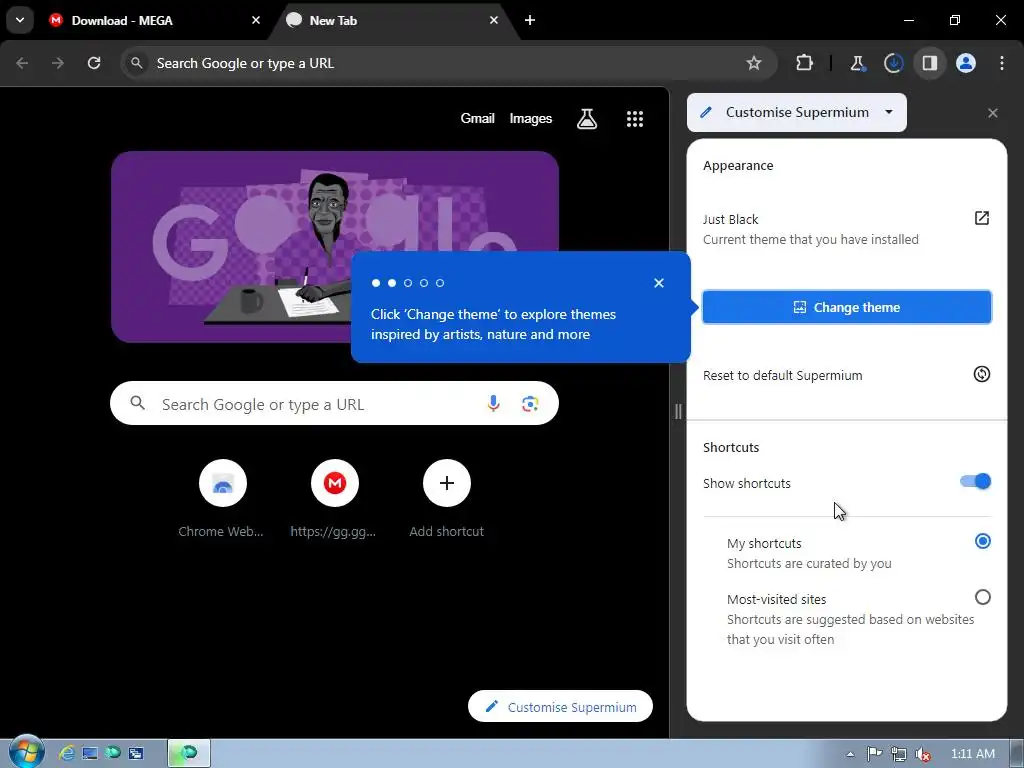This screenshot has height=768, width=1024.
Task: Open toolbar experiments flask icon
Action: point(857,63)
